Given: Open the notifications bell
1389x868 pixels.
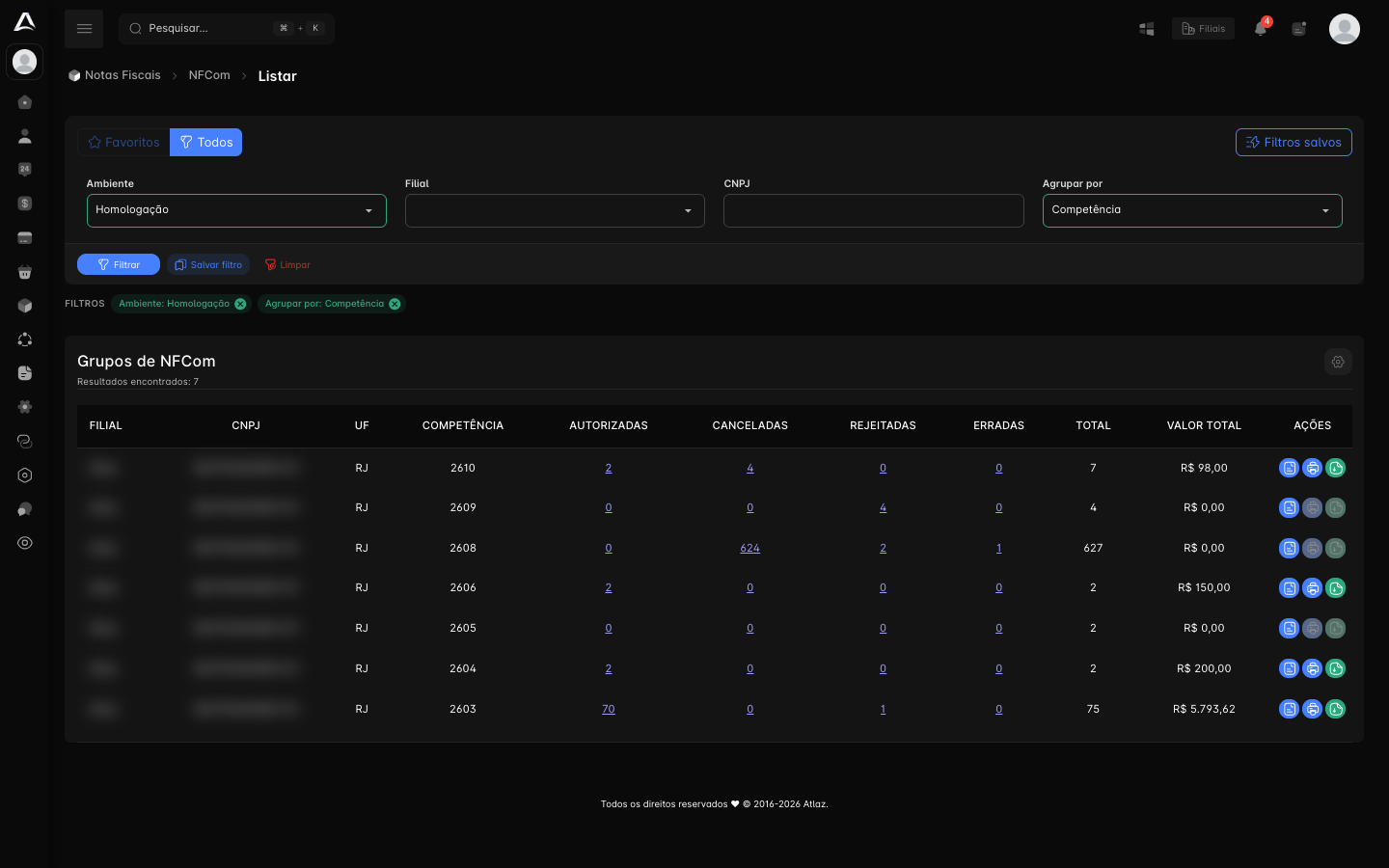Looking at the screenshot, I should coord(1260,28).
